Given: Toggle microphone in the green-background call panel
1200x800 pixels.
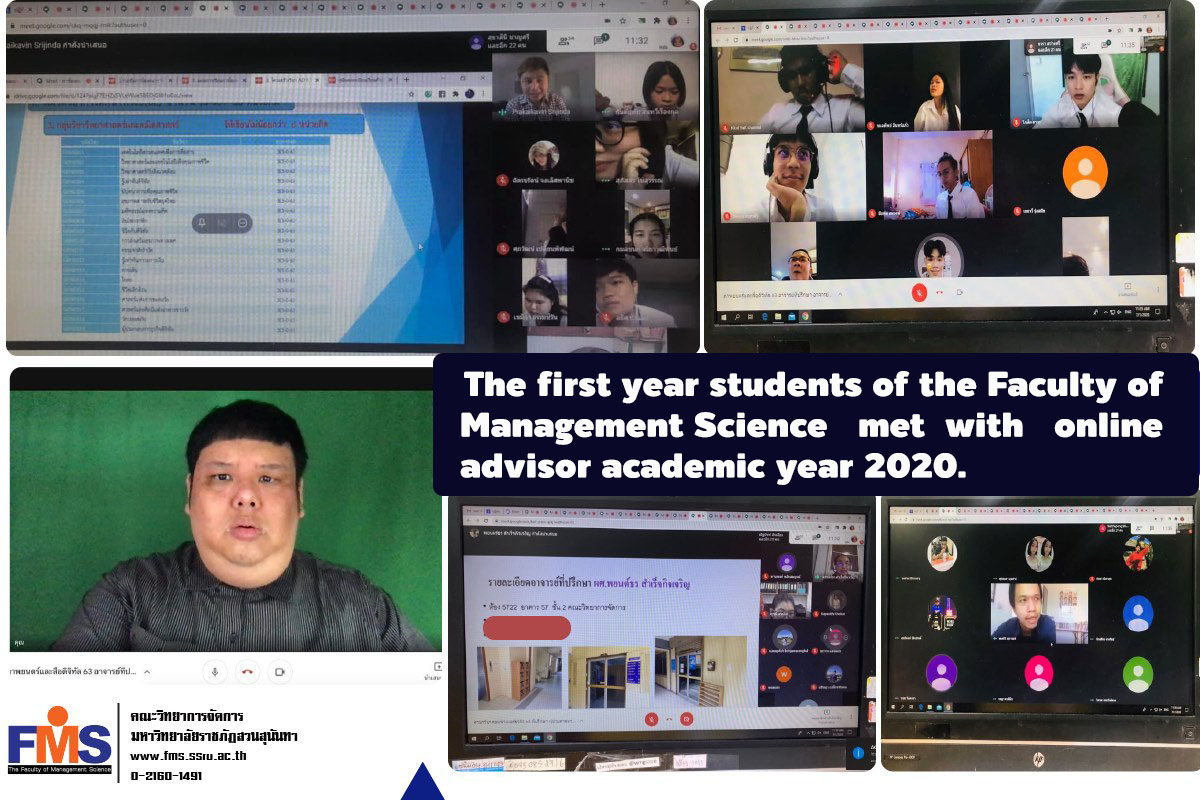Looking at the screenshot, I should pos(214,672).
